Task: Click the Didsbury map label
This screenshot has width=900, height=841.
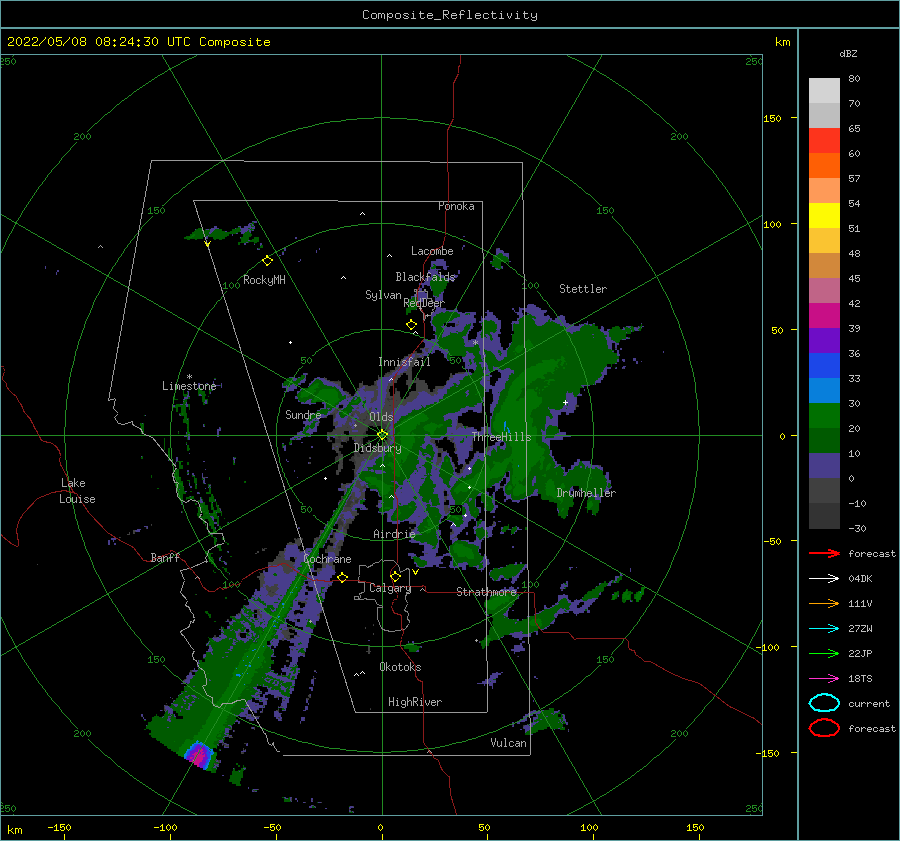Action: 378,448
